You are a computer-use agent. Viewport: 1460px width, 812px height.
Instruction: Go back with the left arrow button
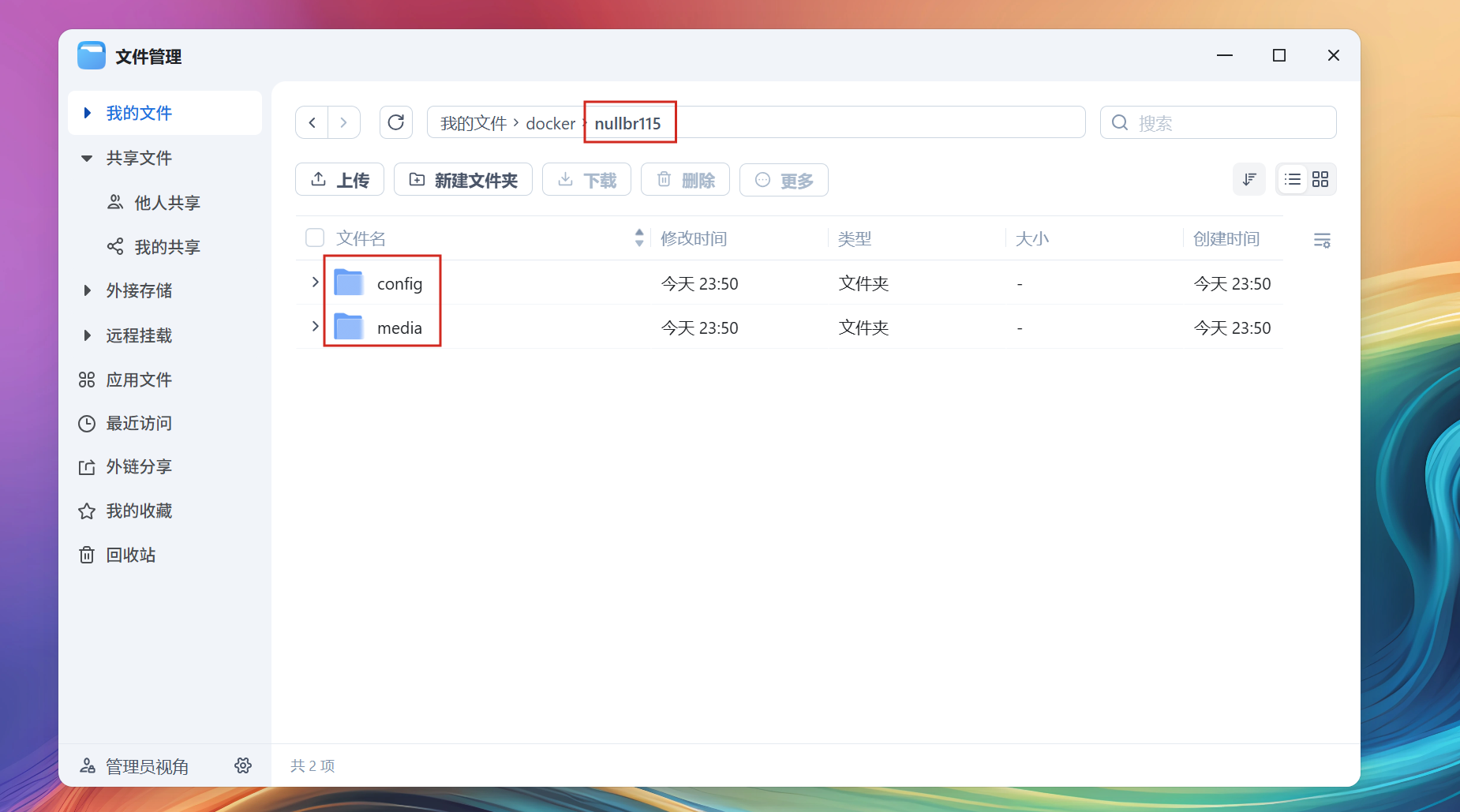click(x=313, y=122)
